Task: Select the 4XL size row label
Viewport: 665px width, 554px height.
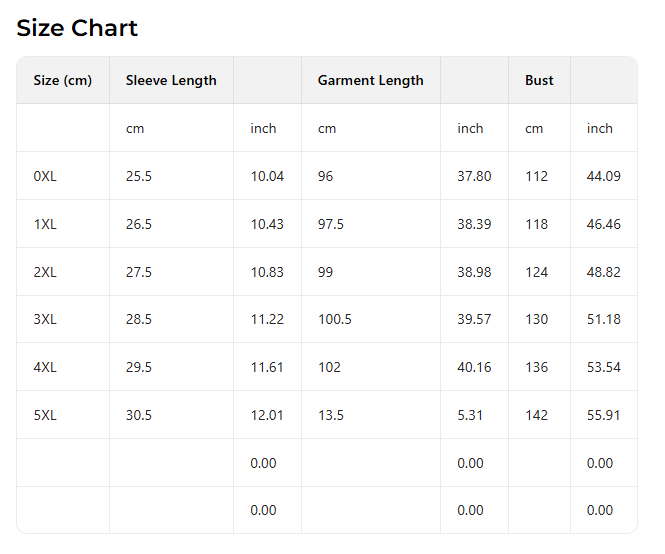Action: pyautogui.click(x=45, y=367)
